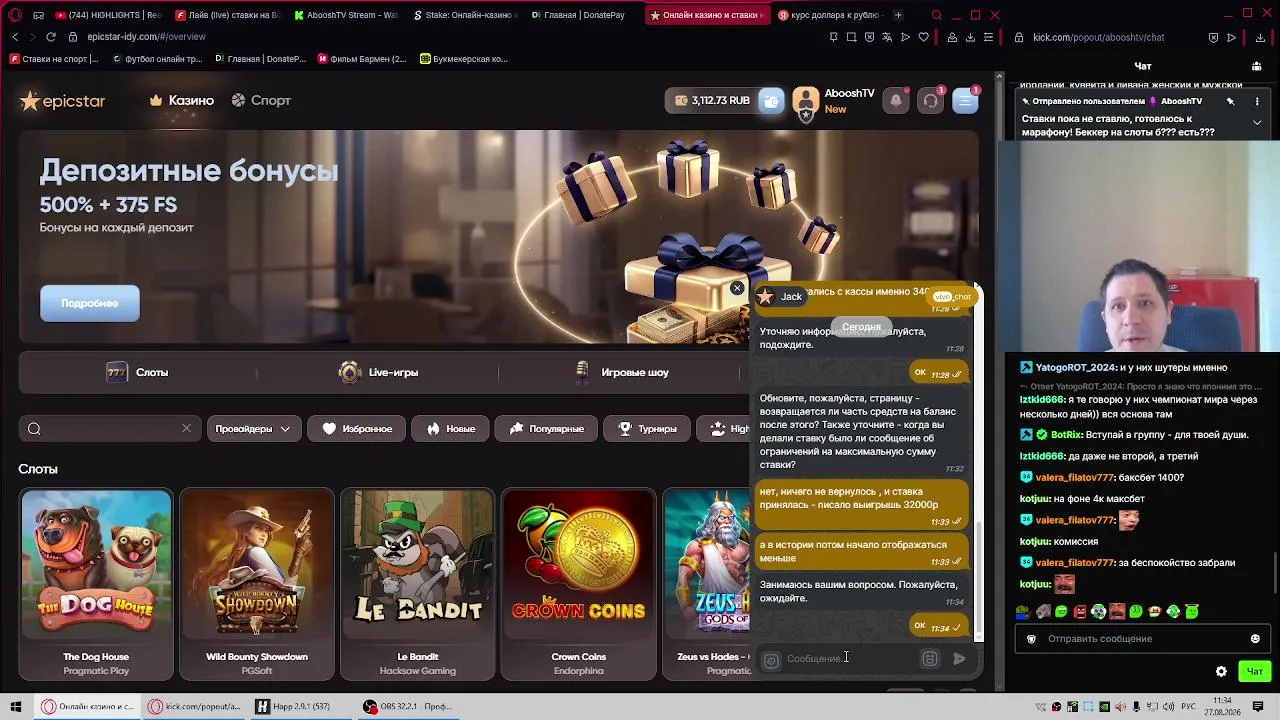This screenshot has width=1280, height=720.
Task: Click the valera_filatov777 username saying баксбет 1400
Action: [x=1075, y=478]
